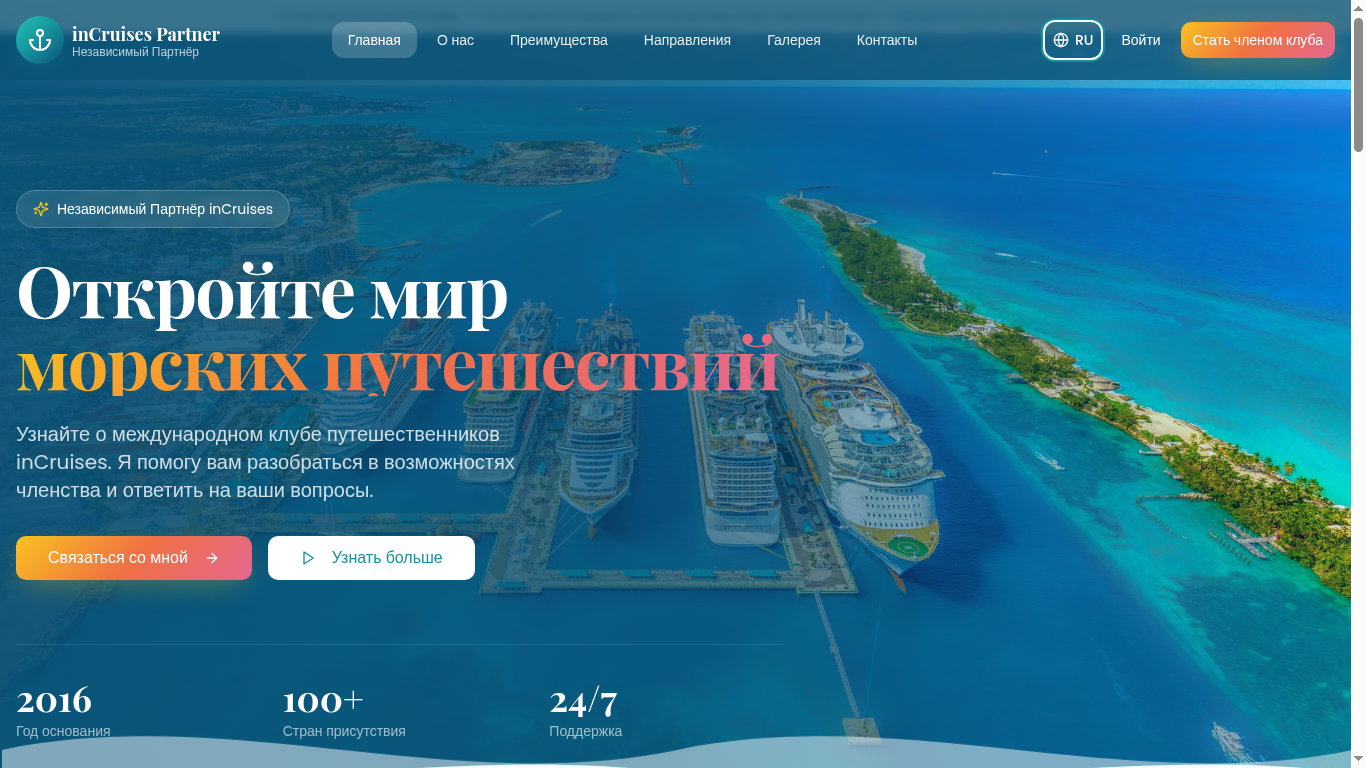1366x768 pixels.
Task: Go to the Главная nav tab
Action: point(374,40)
